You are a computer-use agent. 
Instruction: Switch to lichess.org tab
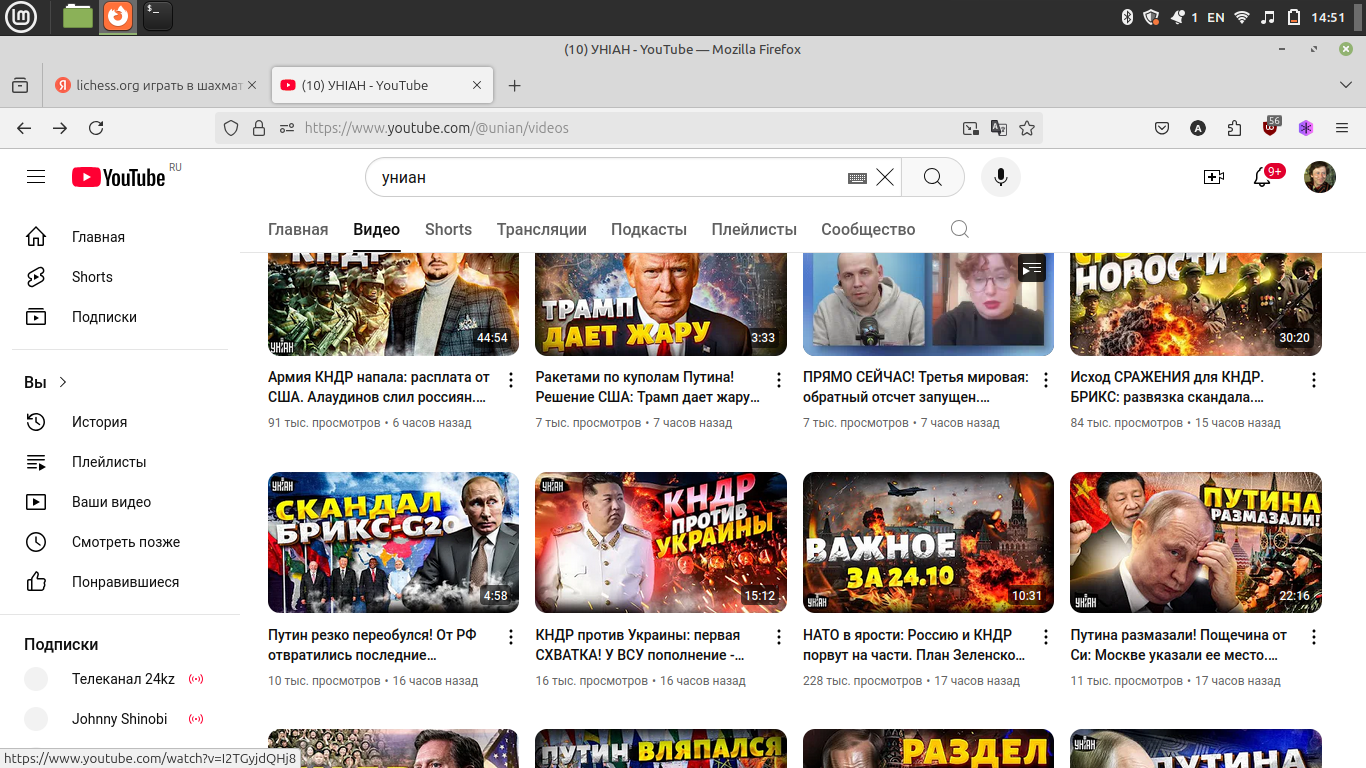(x=147, y=86)
